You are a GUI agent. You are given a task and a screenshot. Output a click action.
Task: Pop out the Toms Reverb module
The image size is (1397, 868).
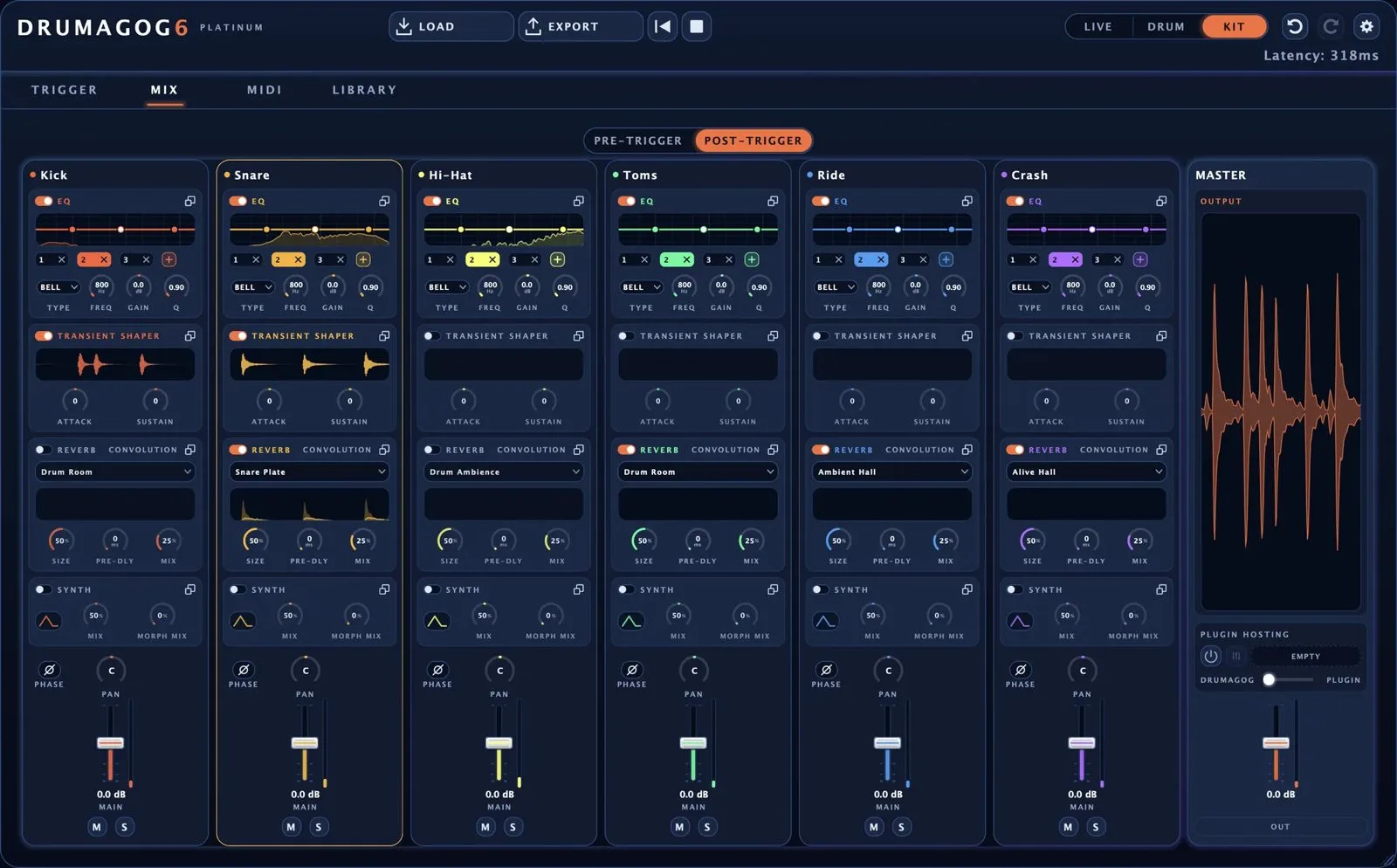[773, 450]
